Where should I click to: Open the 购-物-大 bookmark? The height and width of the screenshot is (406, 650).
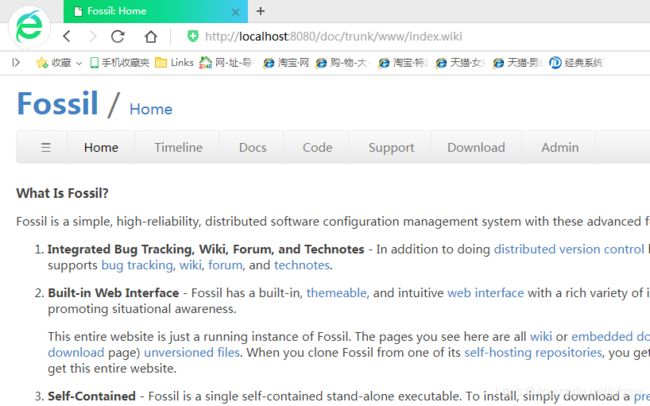point(341,63)
